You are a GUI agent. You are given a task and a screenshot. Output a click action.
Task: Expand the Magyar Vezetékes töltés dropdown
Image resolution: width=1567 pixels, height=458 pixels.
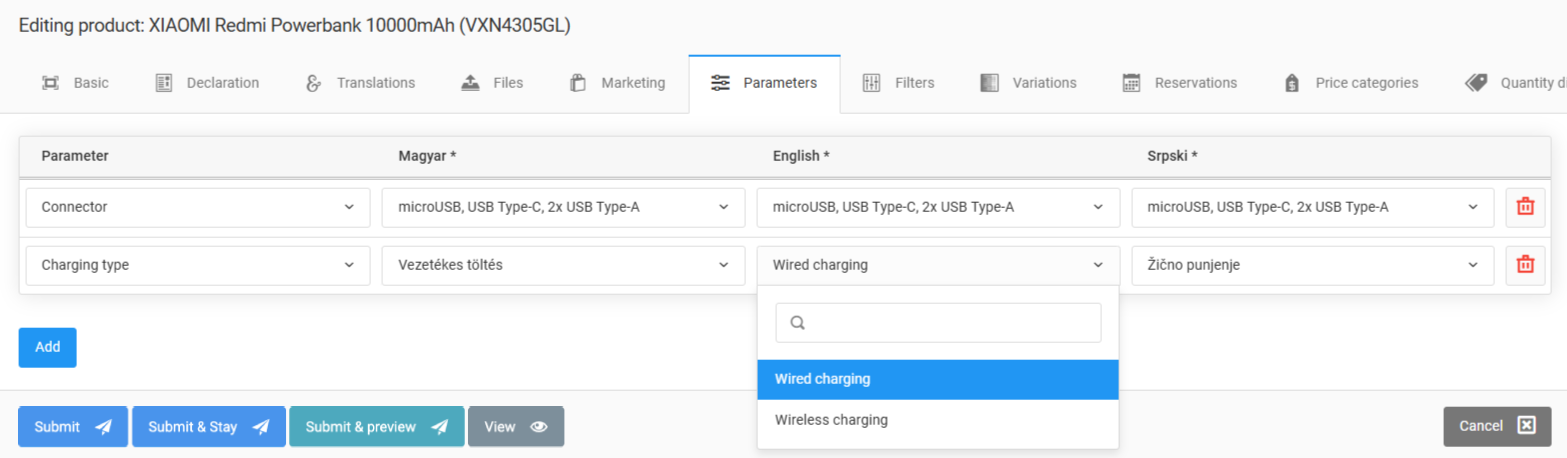[563, 265]
